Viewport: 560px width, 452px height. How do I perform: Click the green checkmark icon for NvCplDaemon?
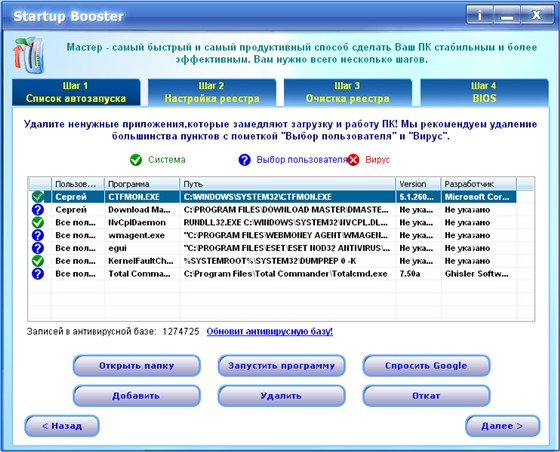click(38, 222)
